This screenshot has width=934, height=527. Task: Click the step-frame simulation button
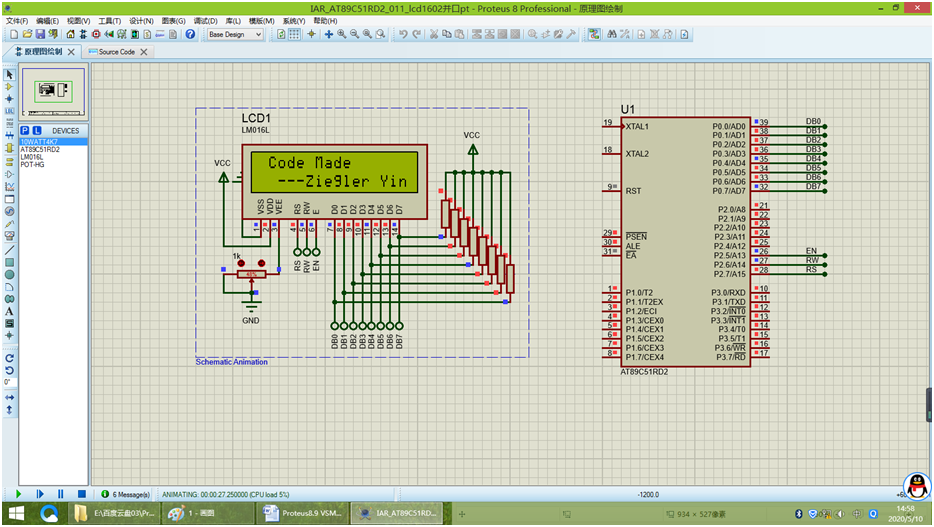point(40,494)
